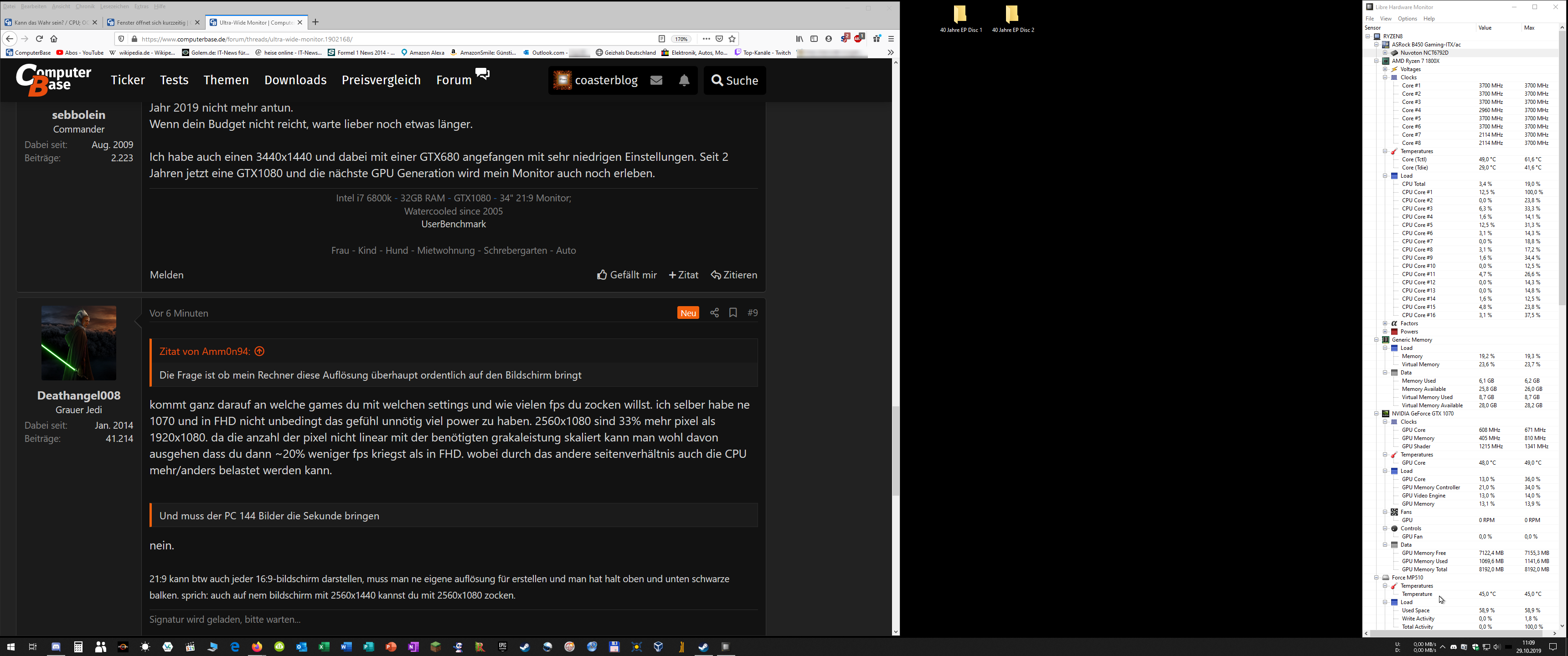Collapse the NVIDIA GeForce GTX 1070 node
Screen dimensions: 1568x656
1376,414
